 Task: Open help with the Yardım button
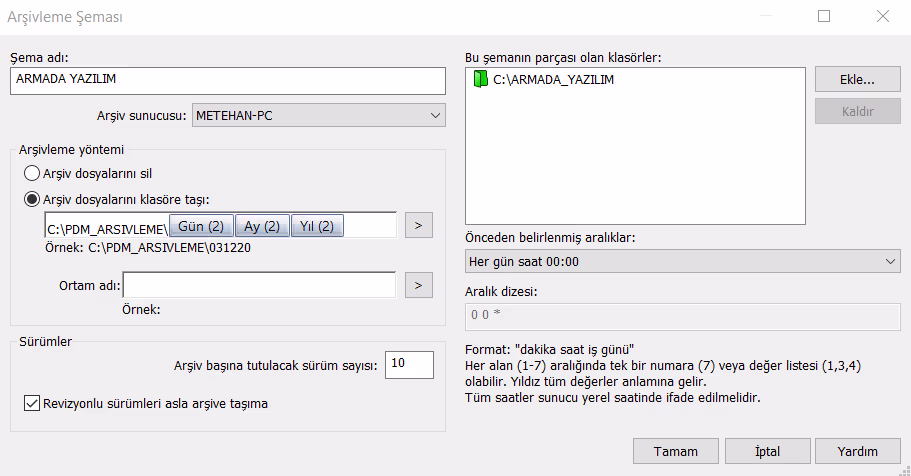(x=858, y=451)
